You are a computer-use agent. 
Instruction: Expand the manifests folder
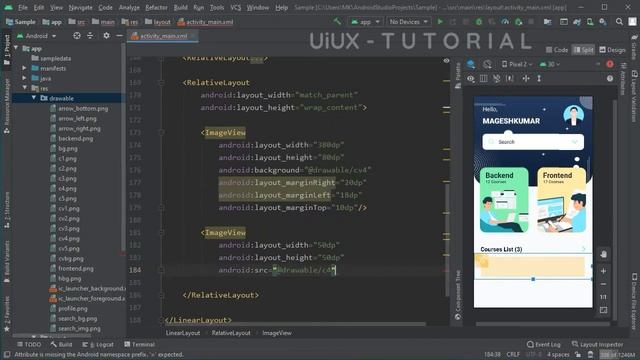coord(24,68)
